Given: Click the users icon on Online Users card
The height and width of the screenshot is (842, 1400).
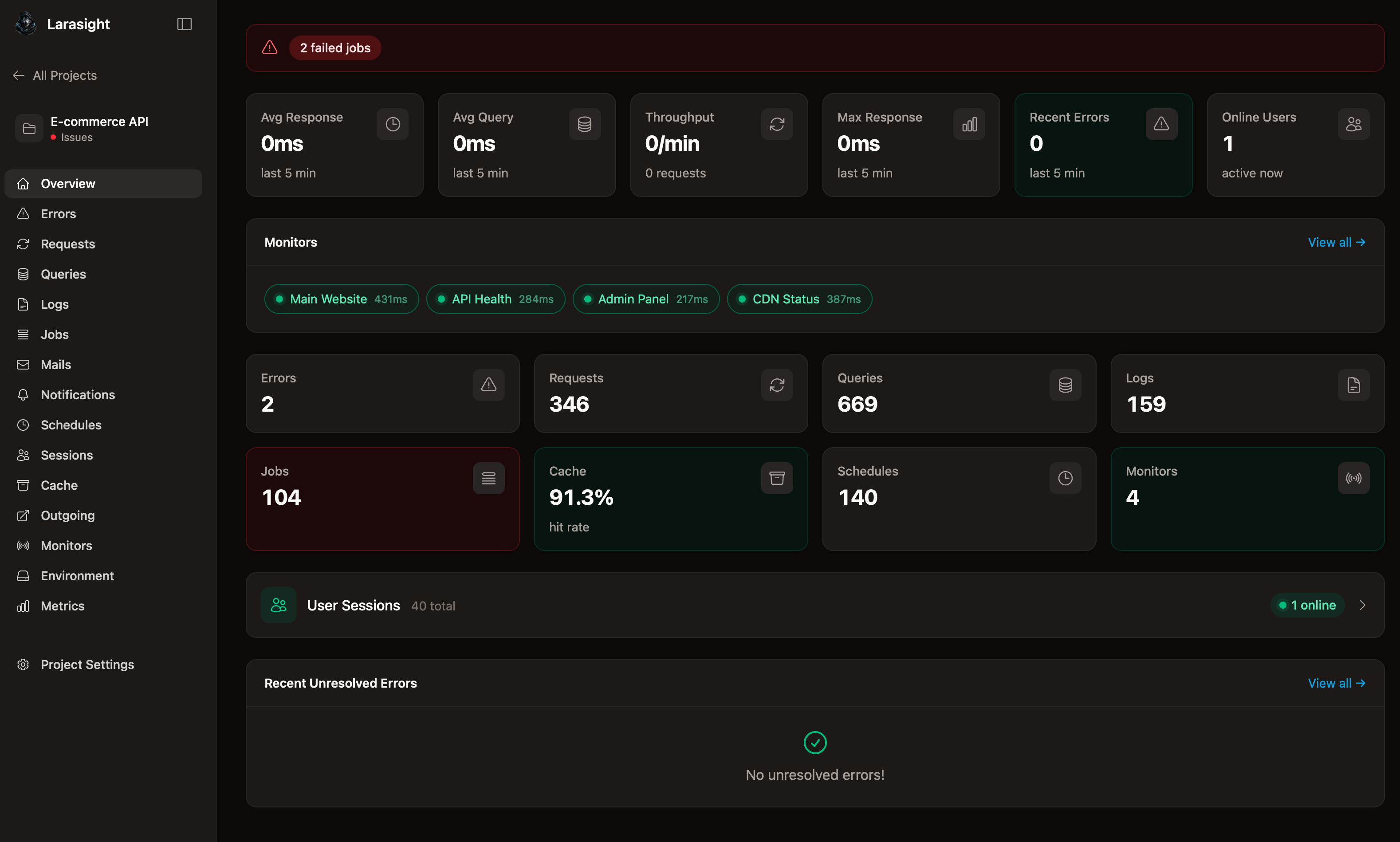Looking at the screenshot, I should [x=1353, y=124].
